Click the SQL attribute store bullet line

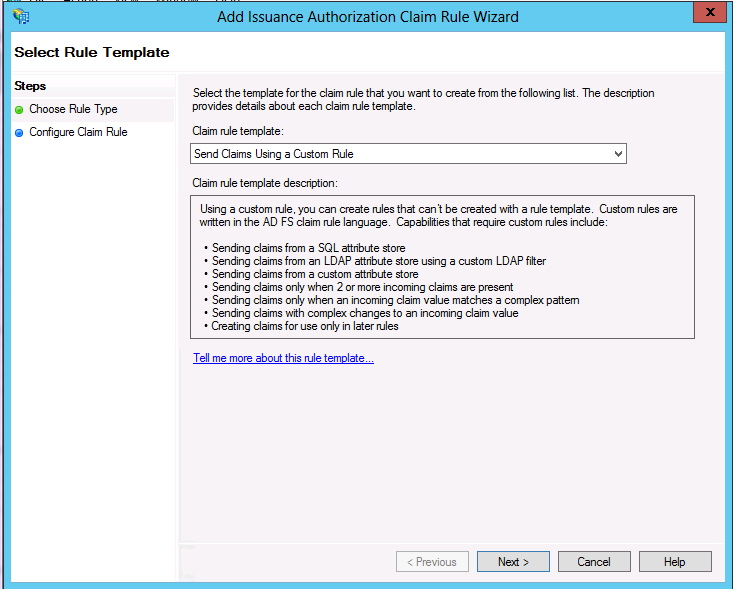coord(305,248)
